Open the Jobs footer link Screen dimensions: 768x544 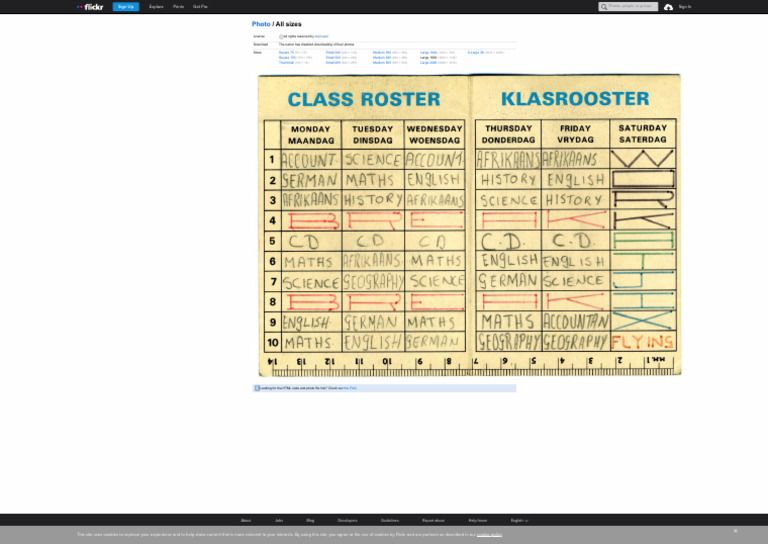point(279,520)
